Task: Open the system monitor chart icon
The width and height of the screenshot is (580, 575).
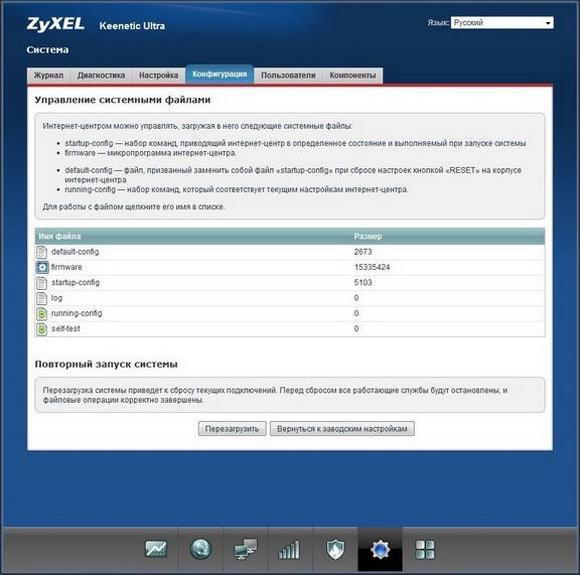Action: 156,549
